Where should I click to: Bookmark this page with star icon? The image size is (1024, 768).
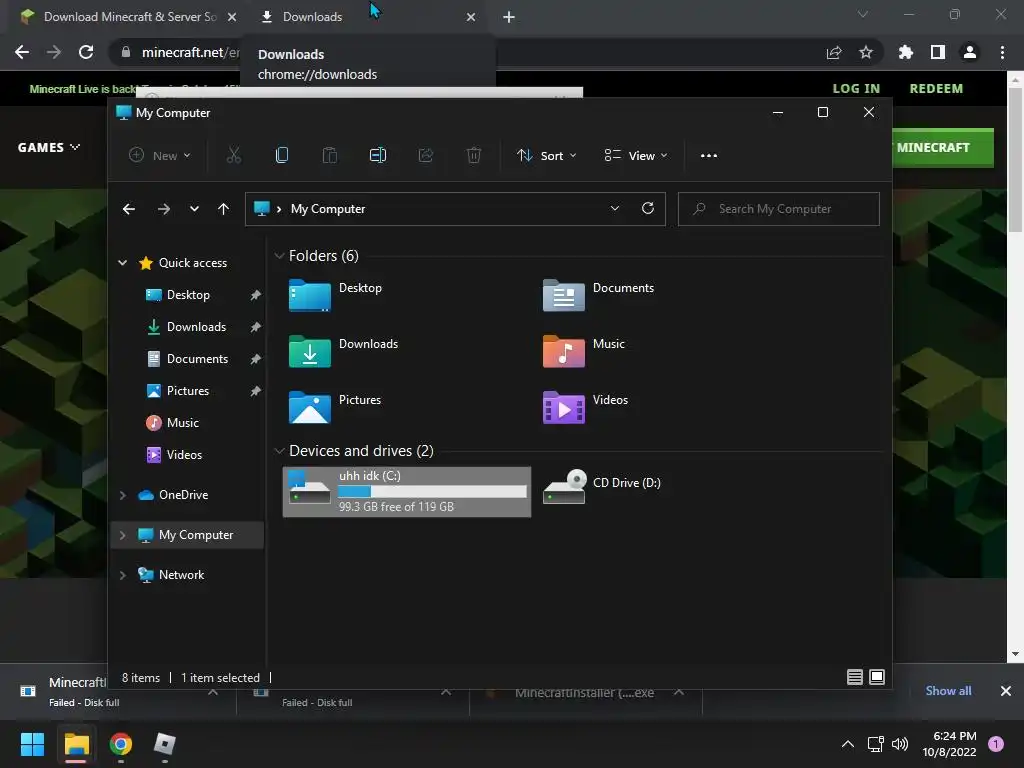point(866,52)
